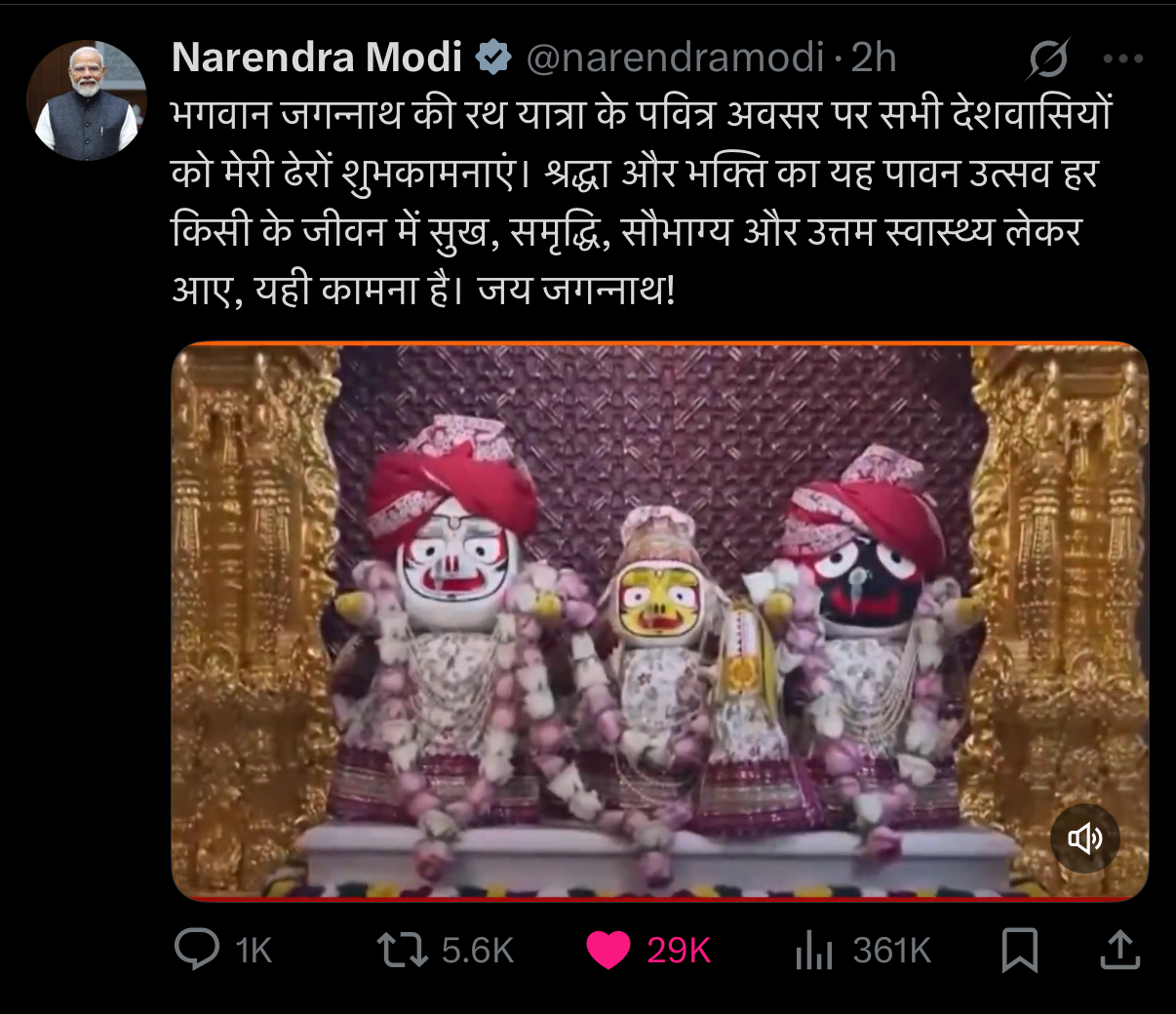1176x1014 pixels.
Task: Open Narendra Modi's profile picture
Action: tap(86, 100)
